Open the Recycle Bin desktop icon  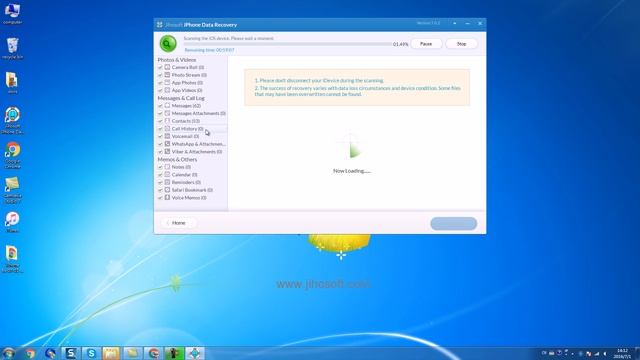tap(12, 49)
